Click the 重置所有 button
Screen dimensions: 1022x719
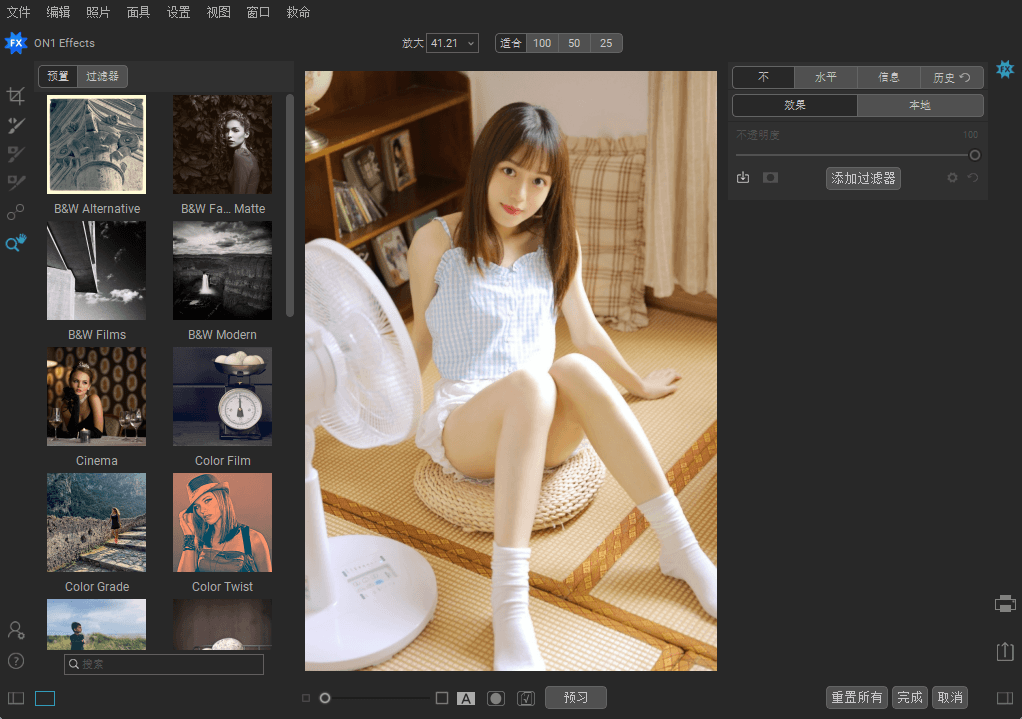click(857, 698)
